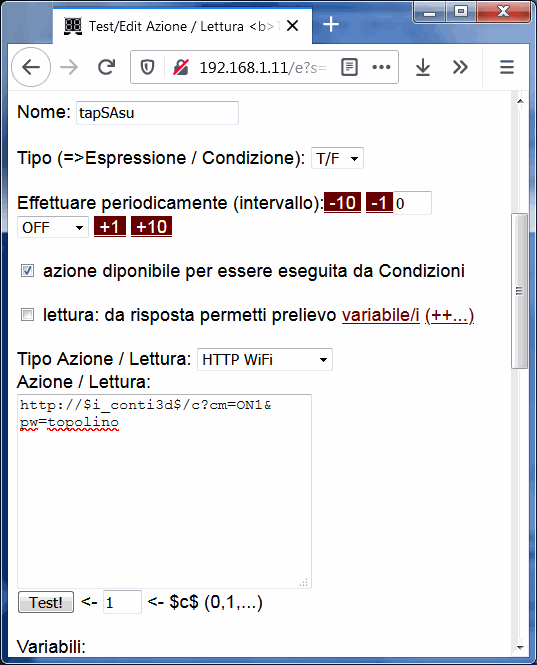
Task: Click inside the Azione / Lettura textarea
Action: click(x=164, y=491)
